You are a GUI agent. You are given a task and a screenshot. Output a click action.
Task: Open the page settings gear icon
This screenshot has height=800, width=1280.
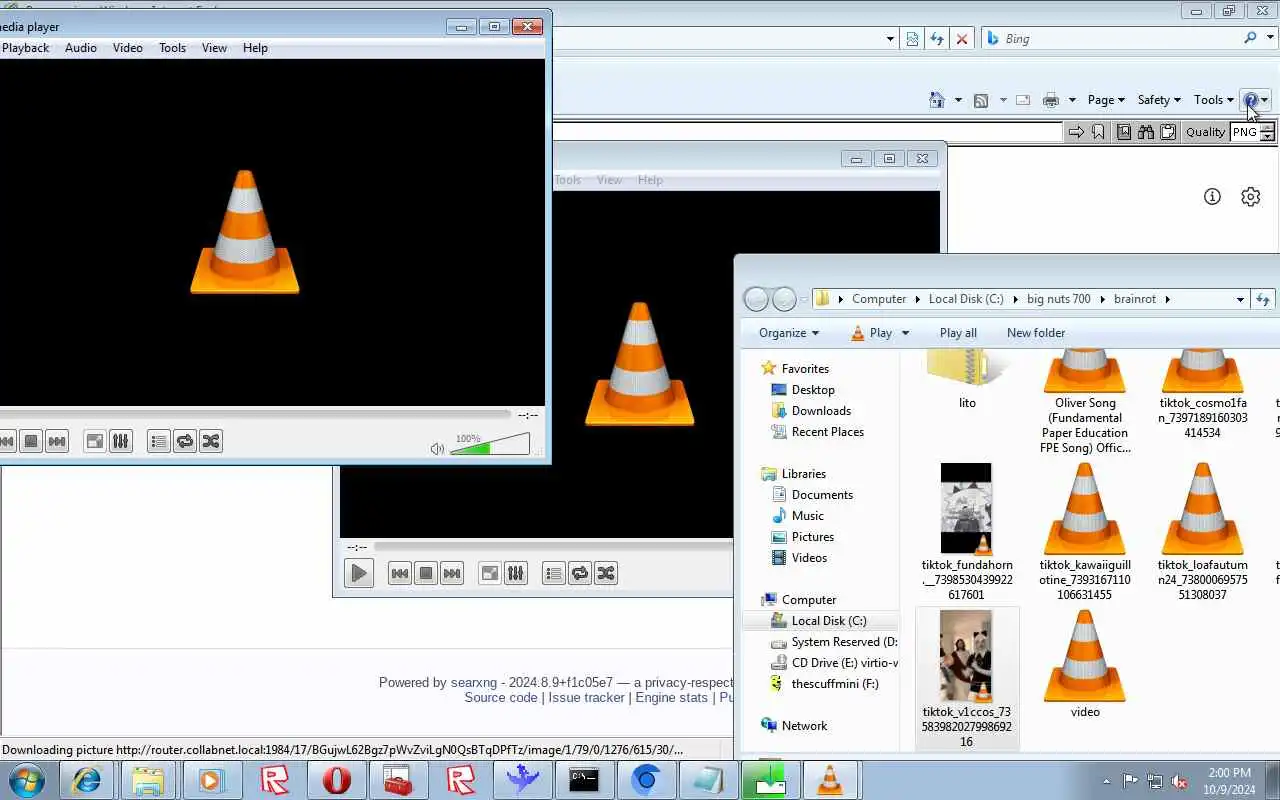click(1250, 197)
